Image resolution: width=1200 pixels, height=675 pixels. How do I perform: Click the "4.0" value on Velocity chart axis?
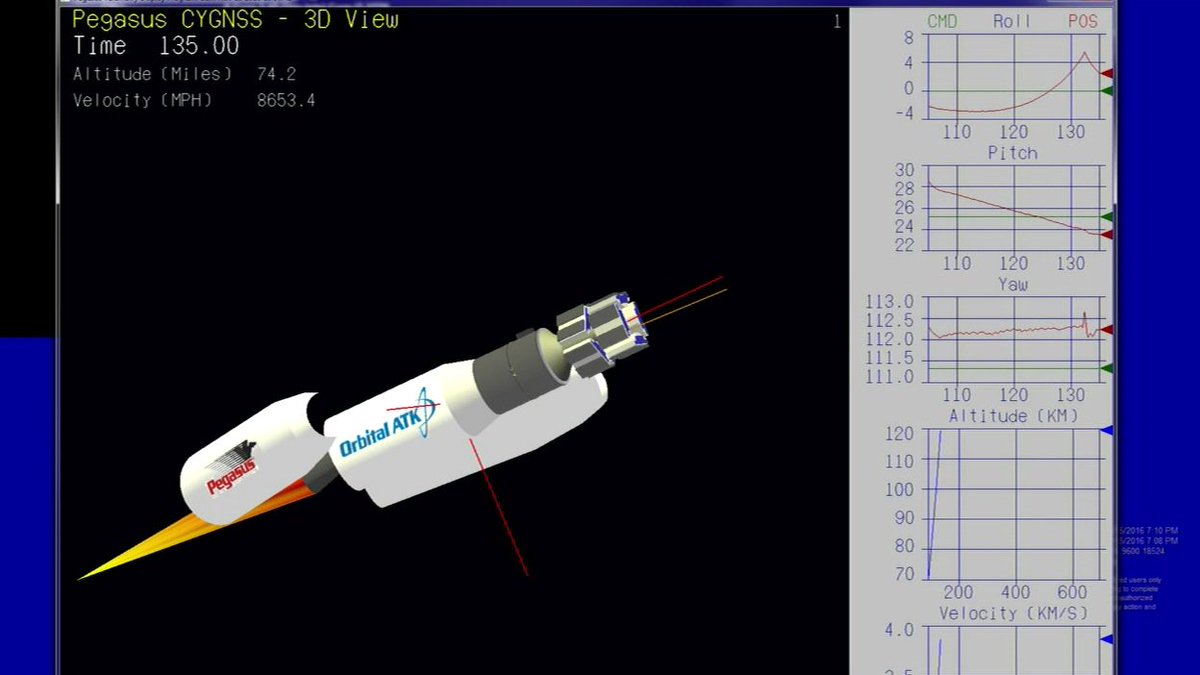[x=898, y=630]
